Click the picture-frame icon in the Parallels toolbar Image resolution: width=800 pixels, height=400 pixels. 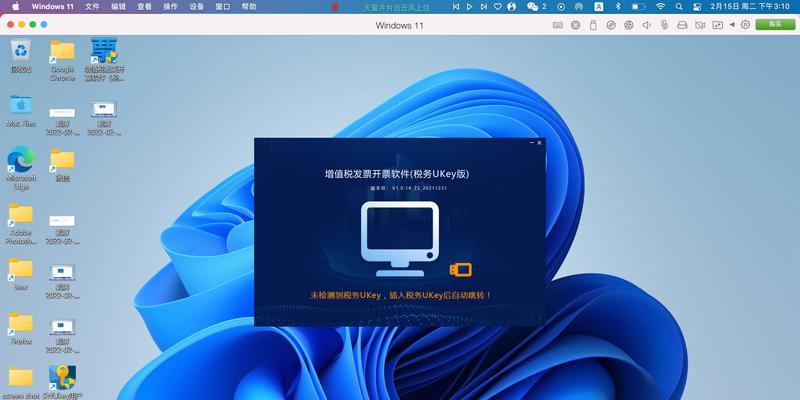pos(718,25)
